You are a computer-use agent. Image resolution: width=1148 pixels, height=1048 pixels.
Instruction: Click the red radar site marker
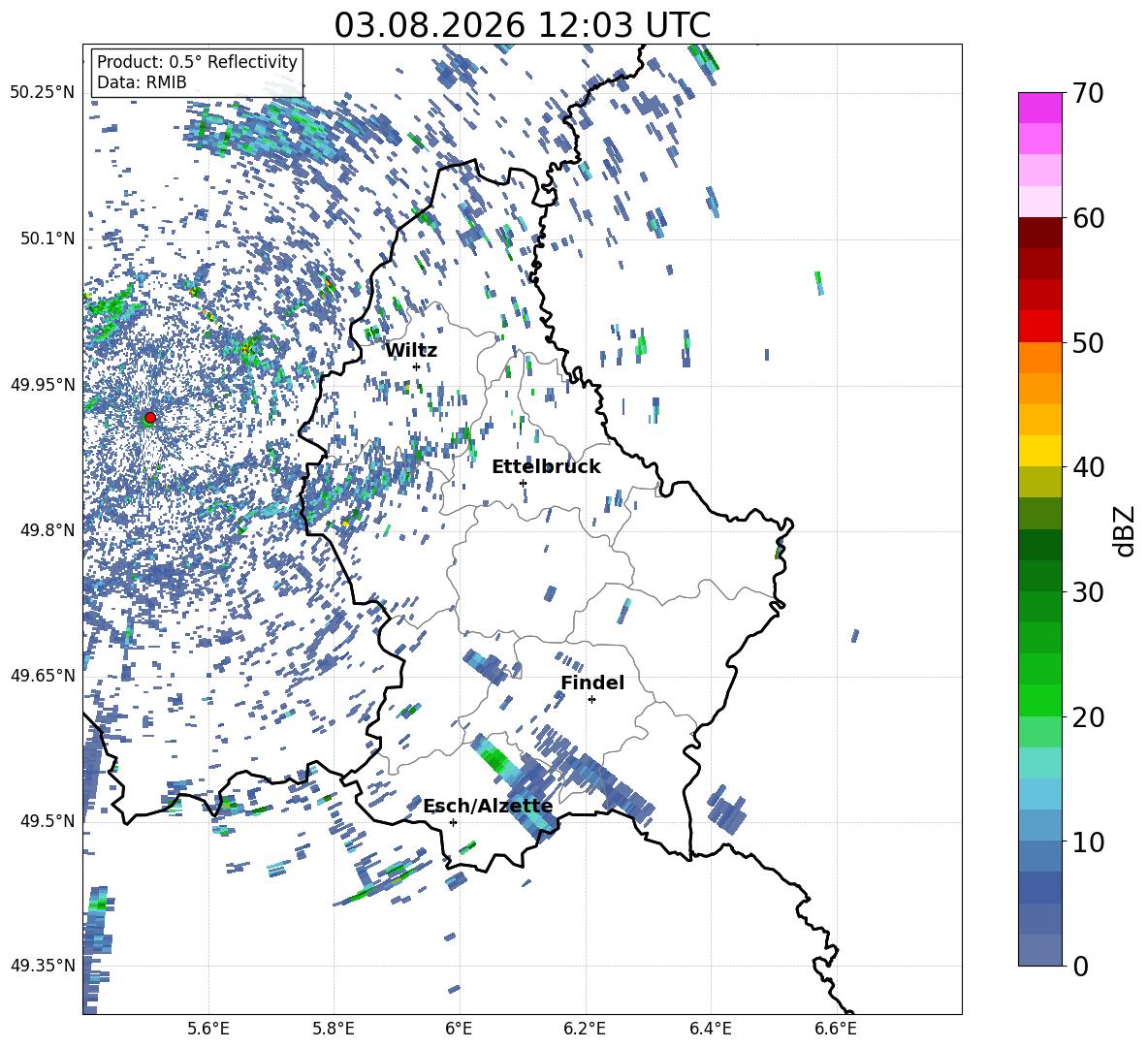coord(150,417)
